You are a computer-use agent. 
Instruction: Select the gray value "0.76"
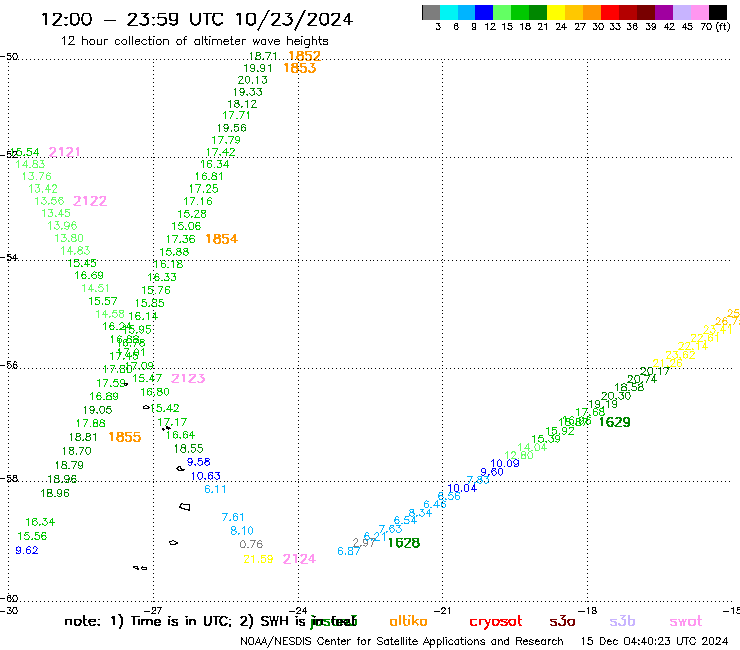point(251,544)
